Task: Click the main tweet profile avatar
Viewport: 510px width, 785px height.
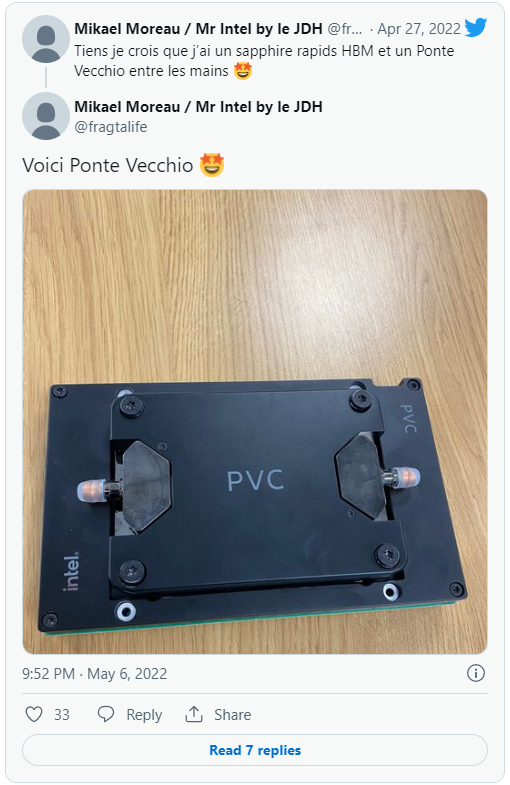Action: [x=46, y=116]
